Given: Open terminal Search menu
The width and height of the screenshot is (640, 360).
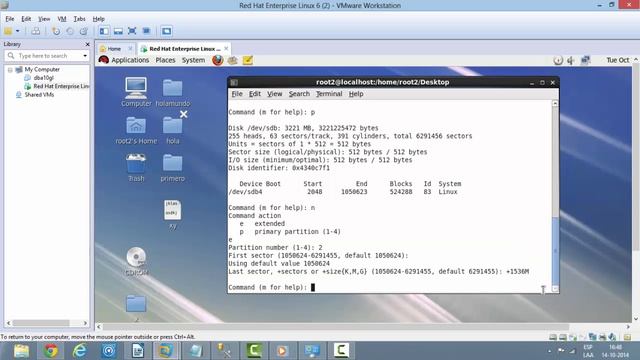Looking at the screenshot, I should (x=299, y=94).
